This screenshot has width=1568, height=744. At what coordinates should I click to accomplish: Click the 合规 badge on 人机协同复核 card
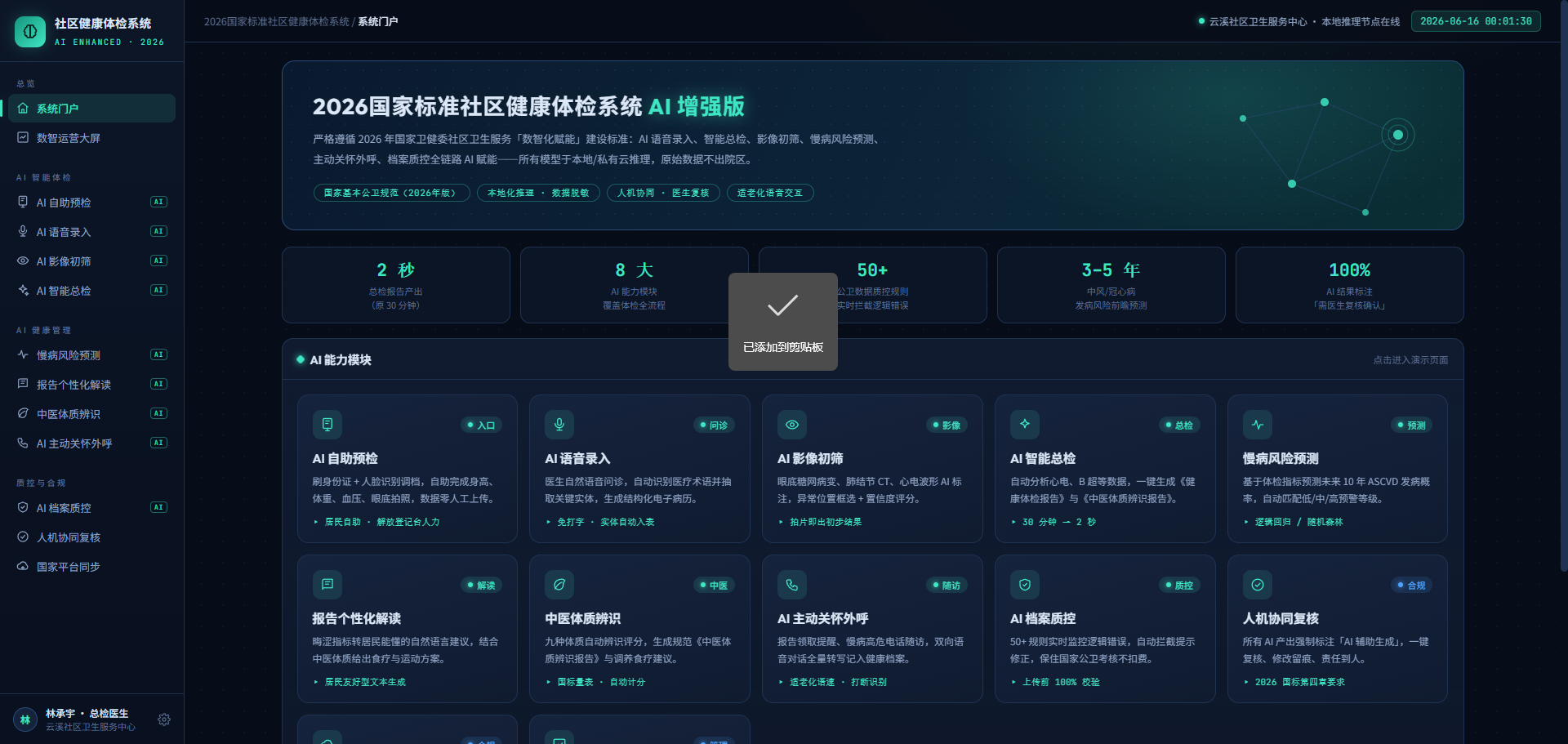pyautogui.click(x=1411, y=586)
